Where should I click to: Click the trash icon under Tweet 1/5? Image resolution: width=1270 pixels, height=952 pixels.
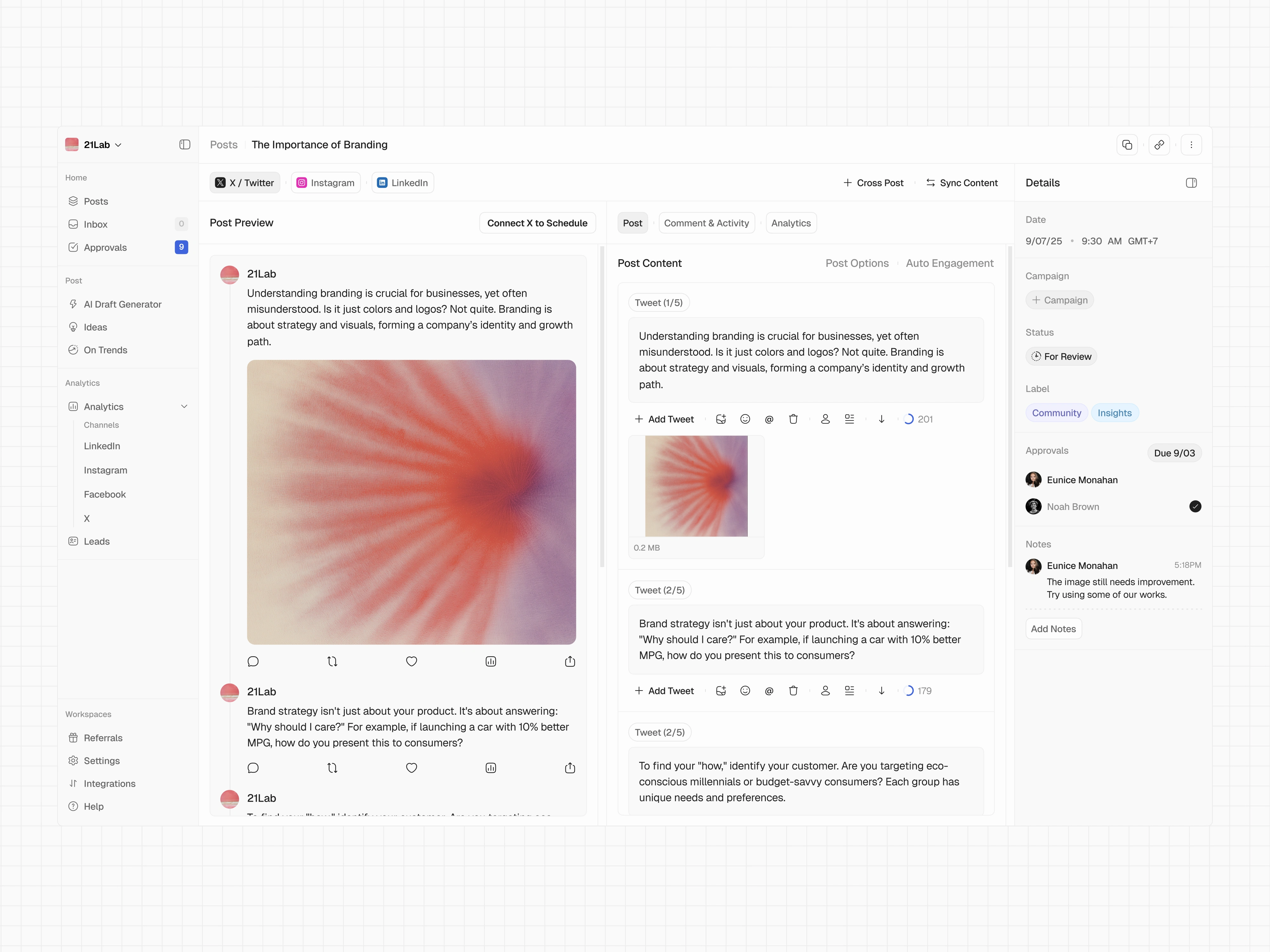coord(793,420)
